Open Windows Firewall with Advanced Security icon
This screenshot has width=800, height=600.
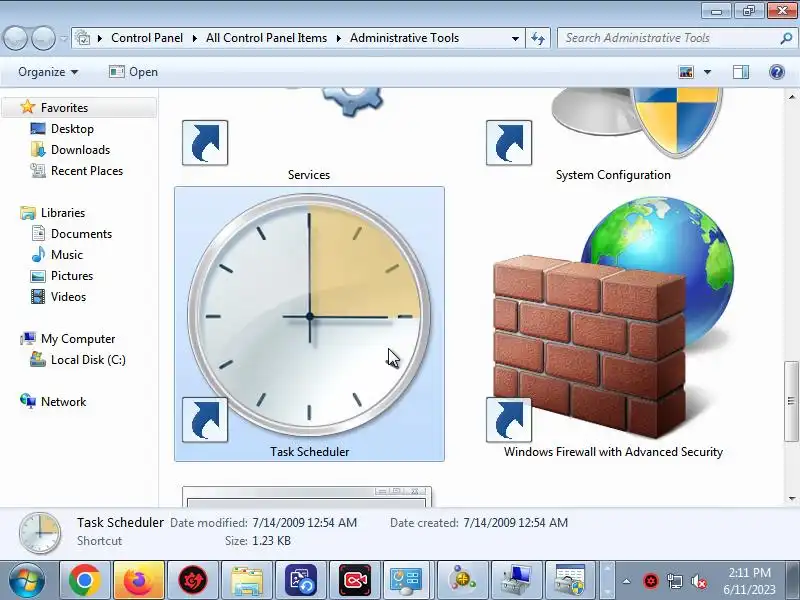coord(612,319)
